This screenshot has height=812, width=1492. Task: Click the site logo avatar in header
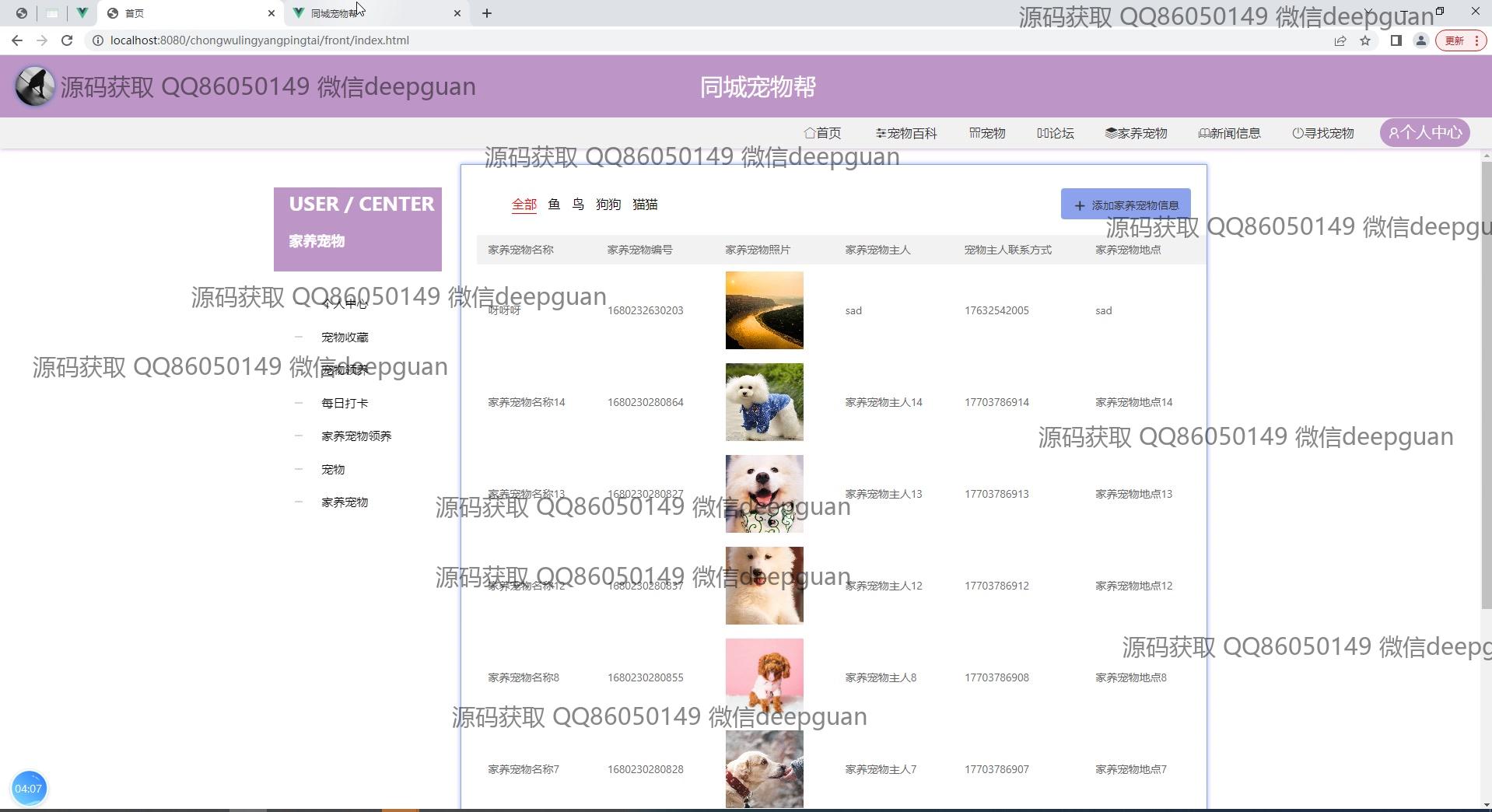[35, 86]
